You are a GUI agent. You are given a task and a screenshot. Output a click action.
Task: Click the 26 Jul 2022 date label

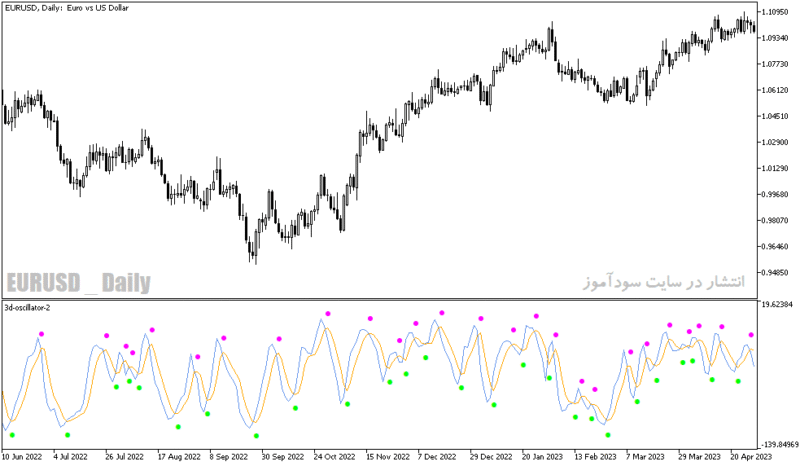[x=124, y=456]
